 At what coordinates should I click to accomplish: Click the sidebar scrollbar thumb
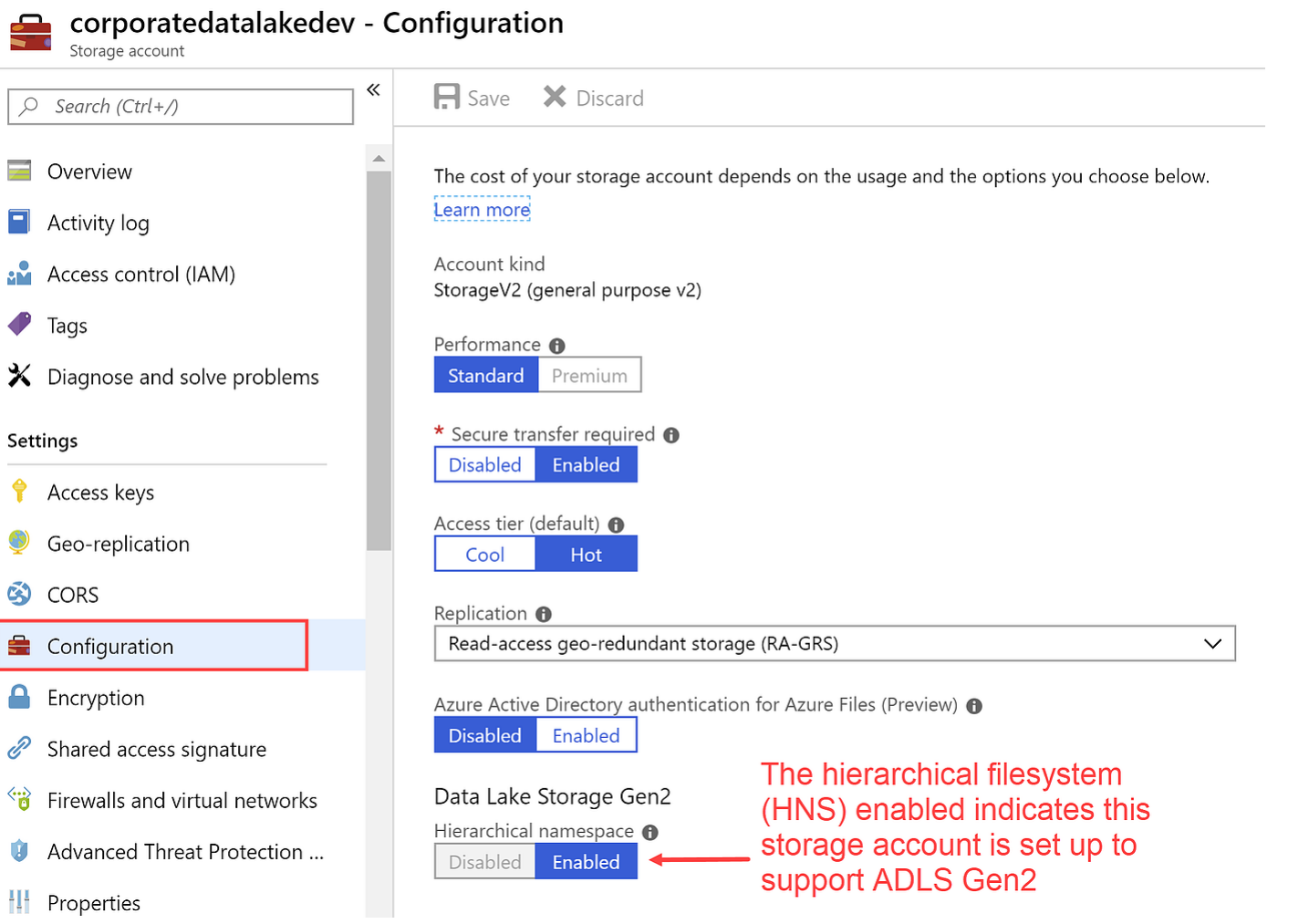pos(379,360)
